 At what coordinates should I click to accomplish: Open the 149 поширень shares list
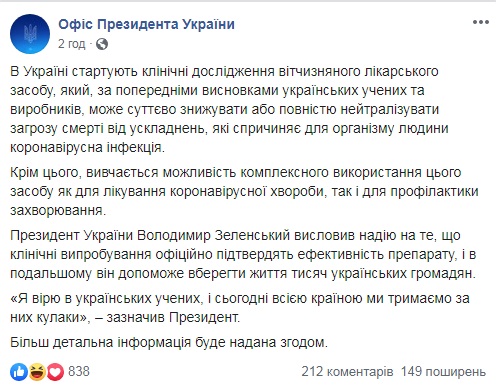click(443, 372)
